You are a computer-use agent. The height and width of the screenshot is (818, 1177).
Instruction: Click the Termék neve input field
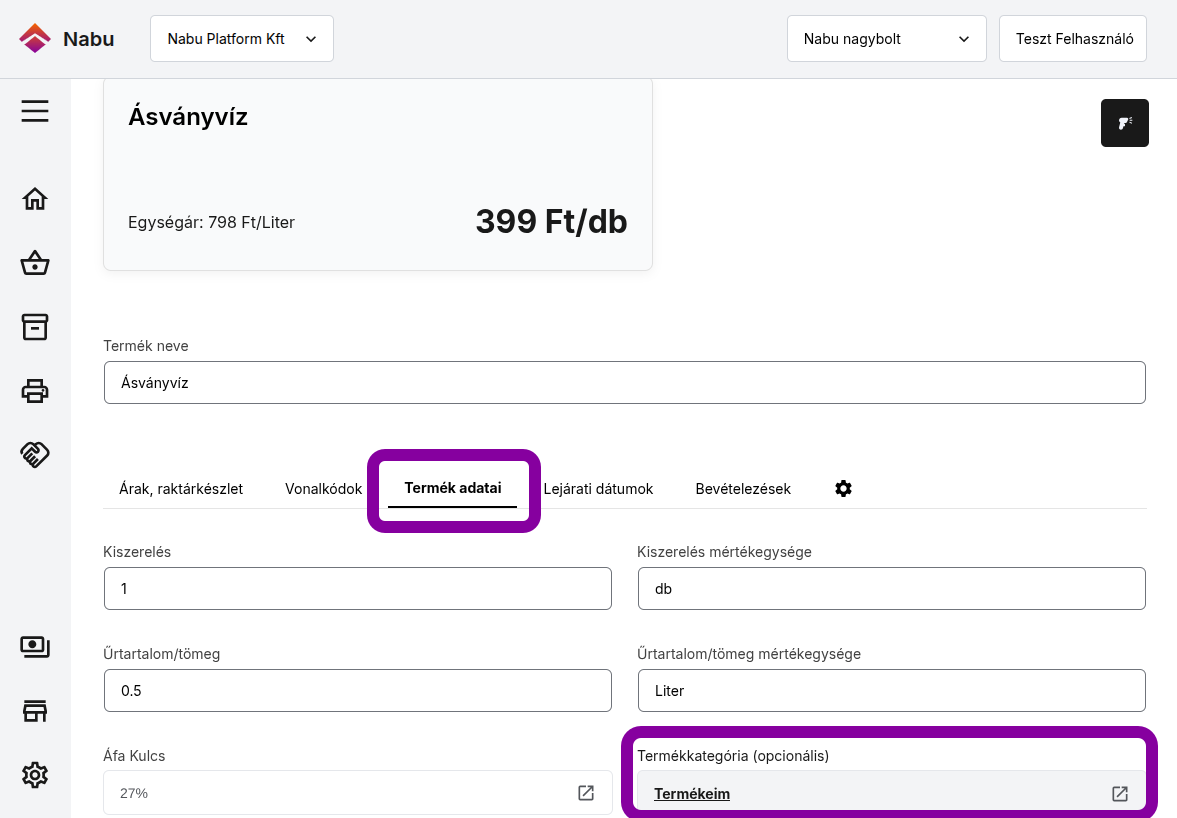point(625,383)
